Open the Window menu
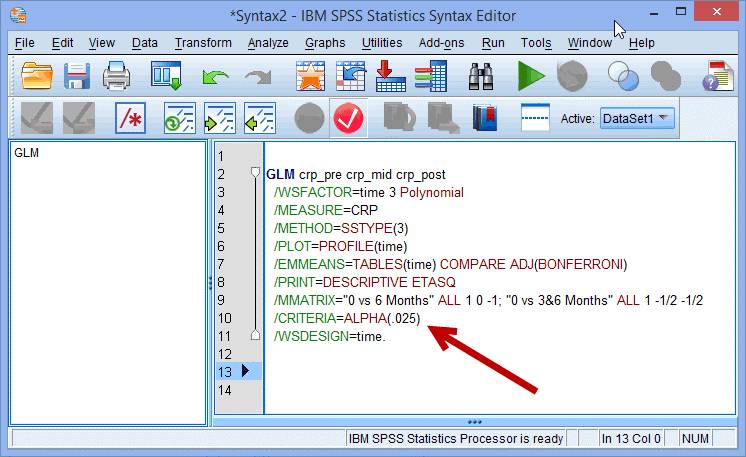This screenshot has width=746, height=457. click(589, 43)
